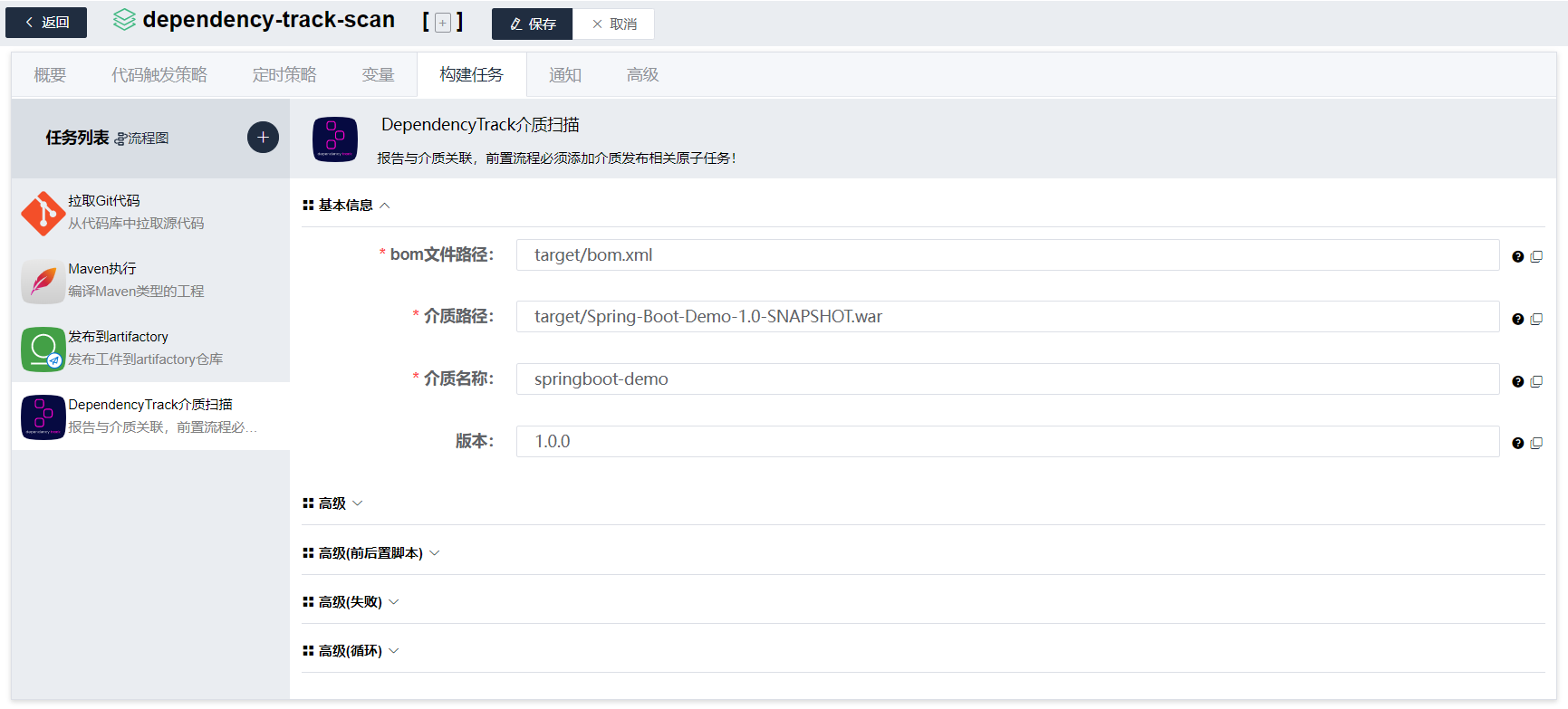Expand the 高级 settings section
Screen dimensions: 1568x709
pyautogui.click(x=332, y=503)
